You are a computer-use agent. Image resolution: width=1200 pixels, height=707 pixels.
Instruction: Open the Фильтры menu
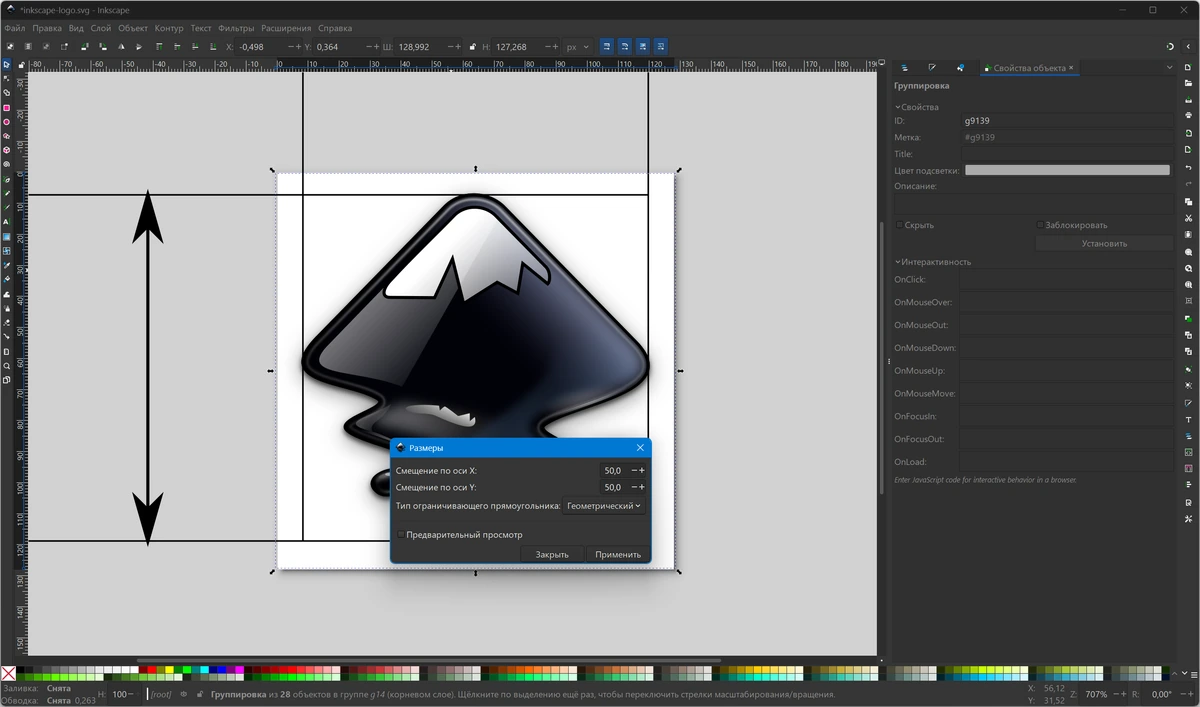(x=236, y=28)
